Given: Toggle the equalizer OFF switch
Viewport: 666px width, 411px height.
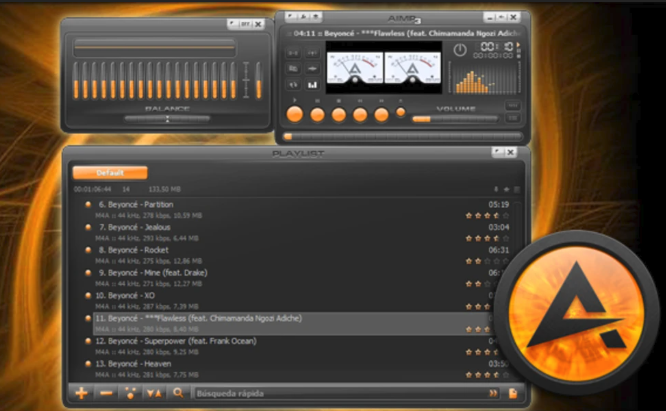Looking at the screenshot, I should click(245, 23).
